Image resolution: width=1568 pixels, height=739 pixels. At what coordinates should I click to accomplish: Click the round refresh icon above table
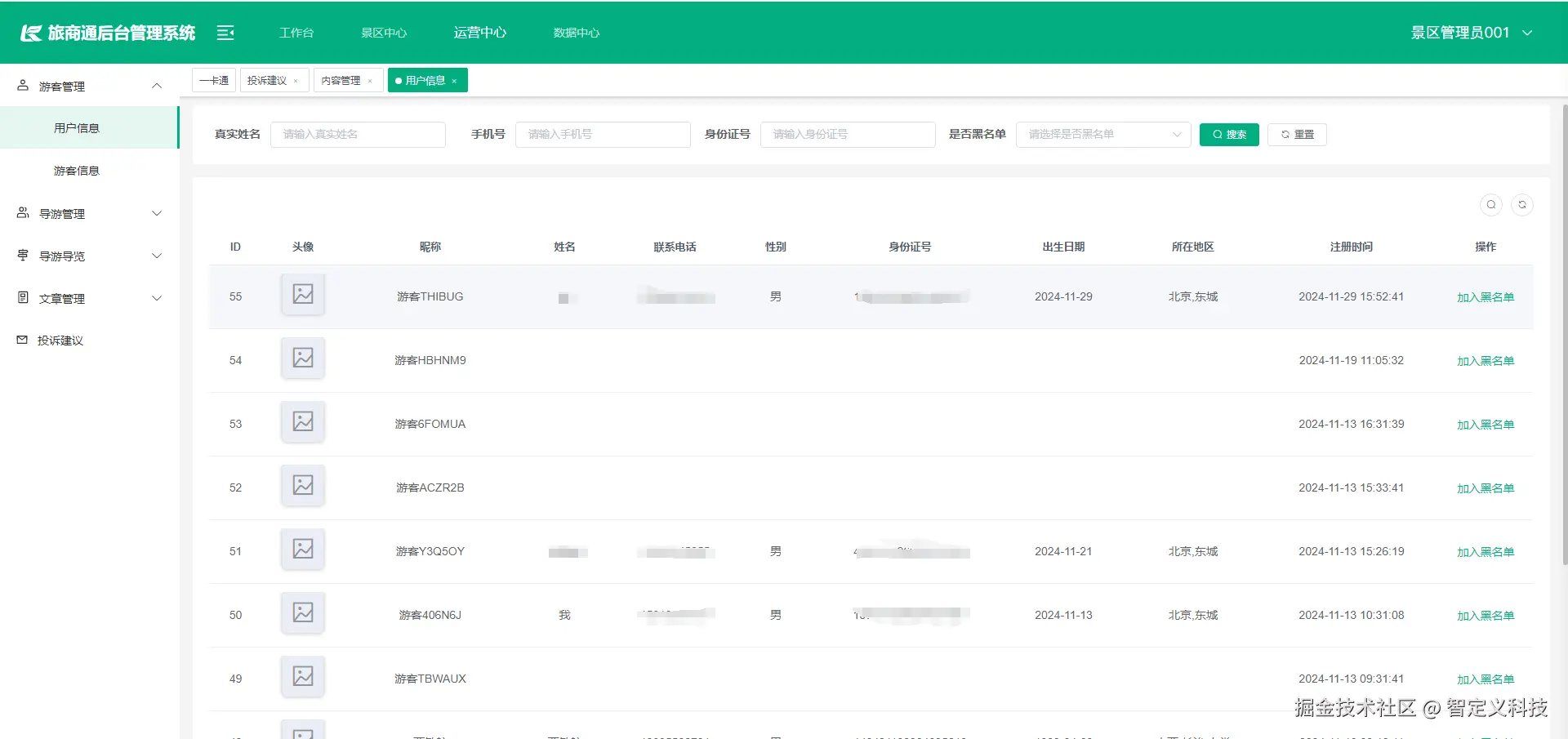pos(1522,205)
